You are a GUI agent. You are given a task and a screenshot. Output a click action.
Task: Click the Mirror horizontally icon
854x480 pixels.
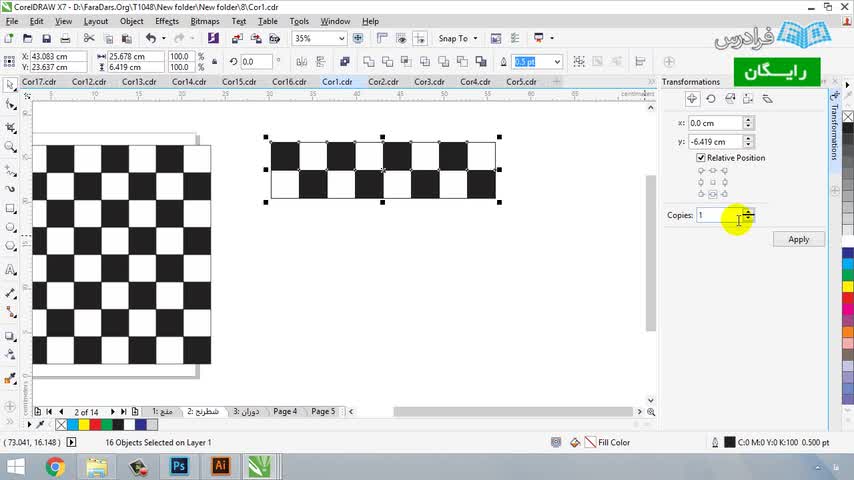[301, 62]
